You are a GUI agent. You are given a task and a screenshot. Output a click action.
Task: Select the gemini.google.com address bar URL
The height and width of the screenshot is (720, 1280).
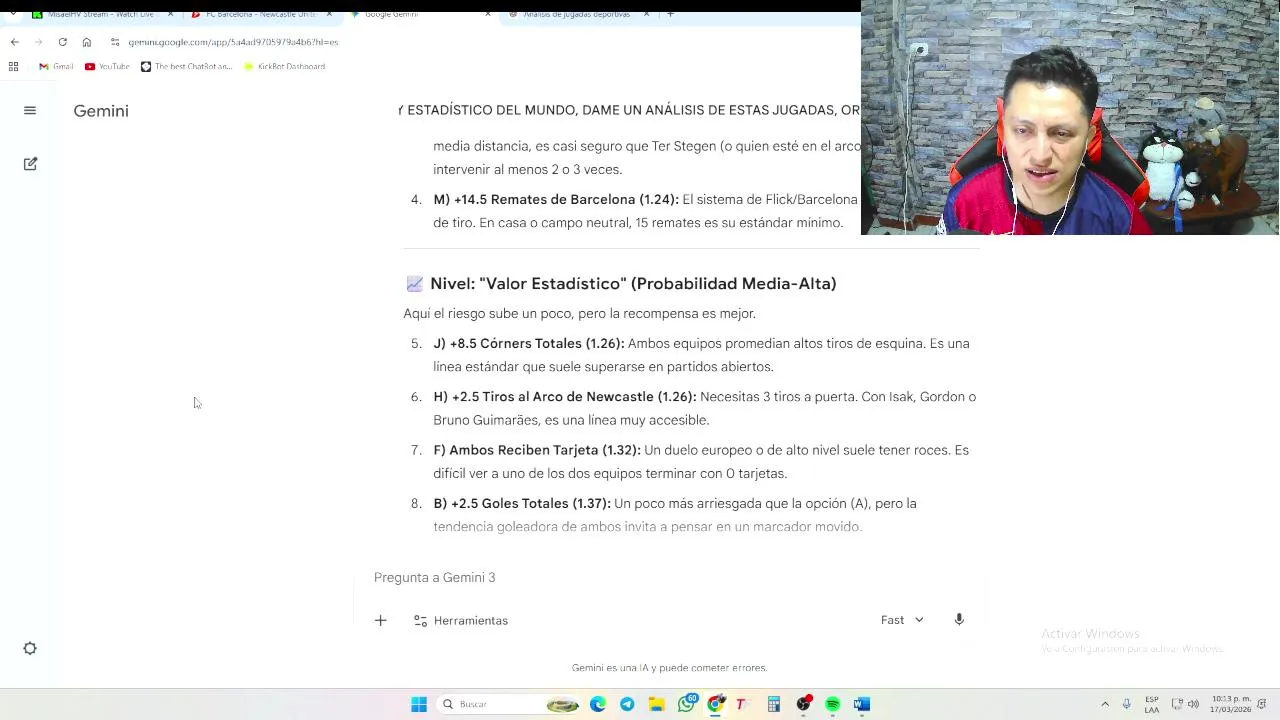coord(233,42)
